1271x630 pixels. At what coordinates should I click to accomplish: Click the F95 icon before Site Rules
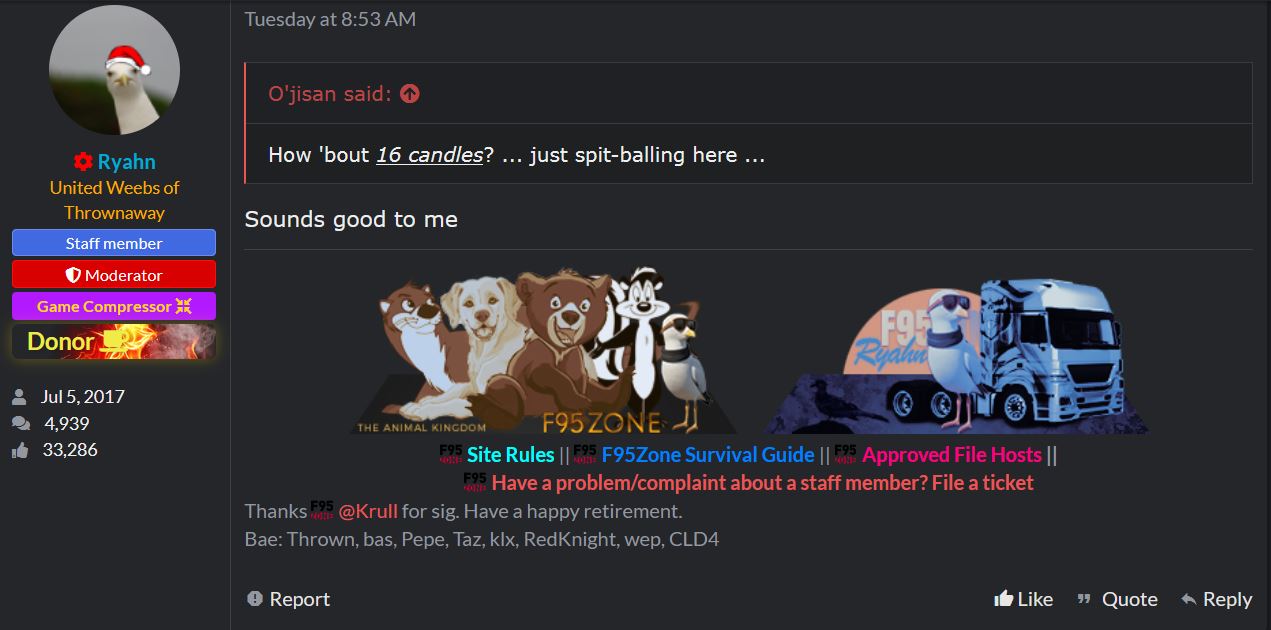click(451, 453)
